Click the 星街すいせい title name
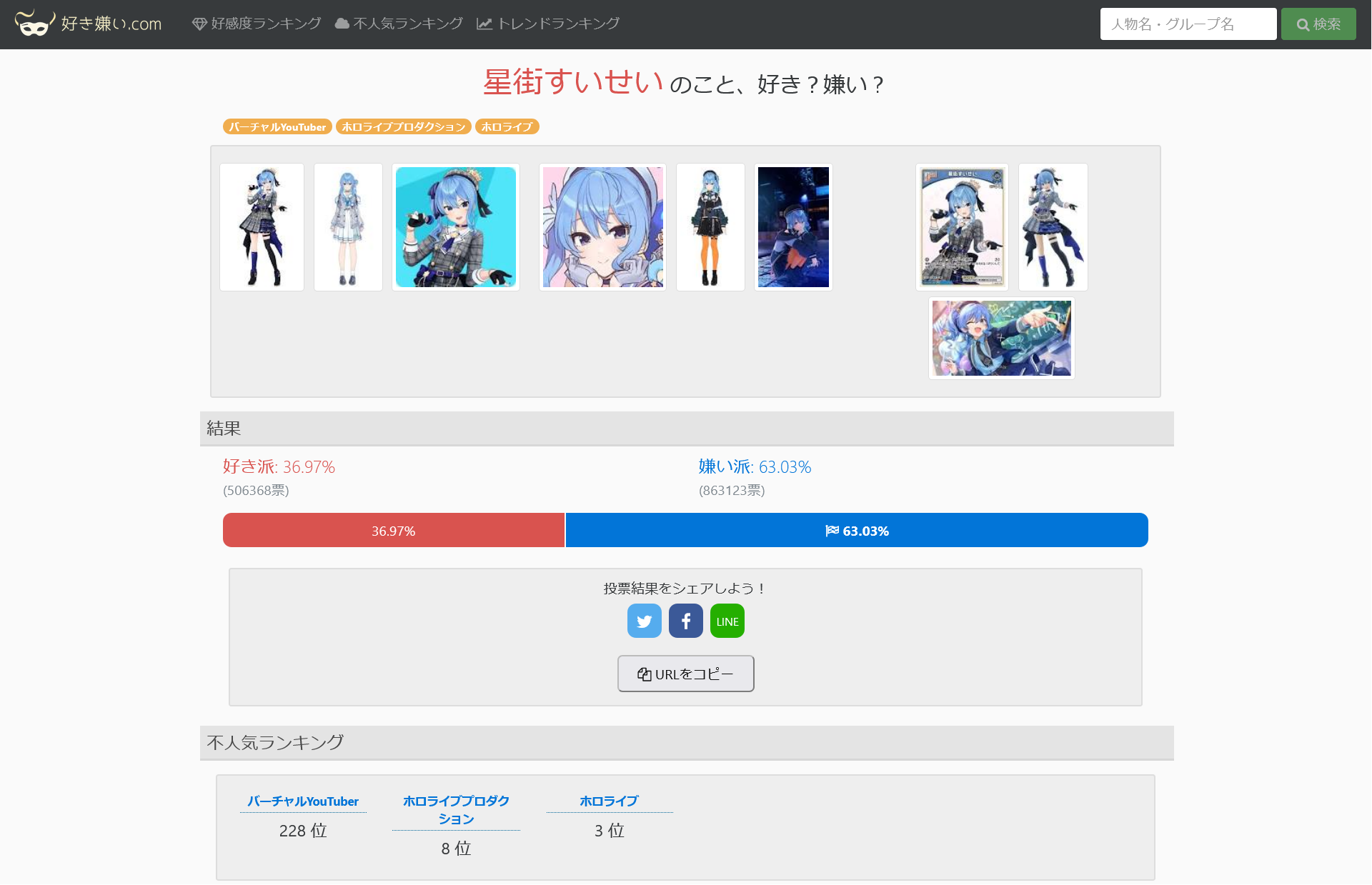1372x885 pixels. (573, 82)
